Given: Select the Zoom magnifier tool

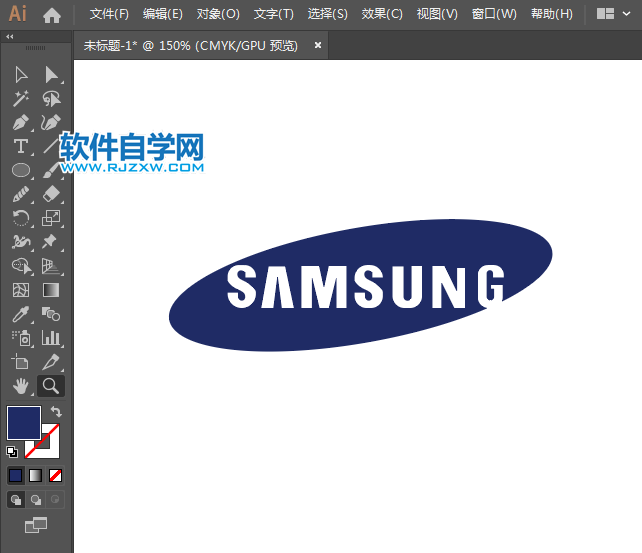Looking at the screenshot, I should point(51,386).
